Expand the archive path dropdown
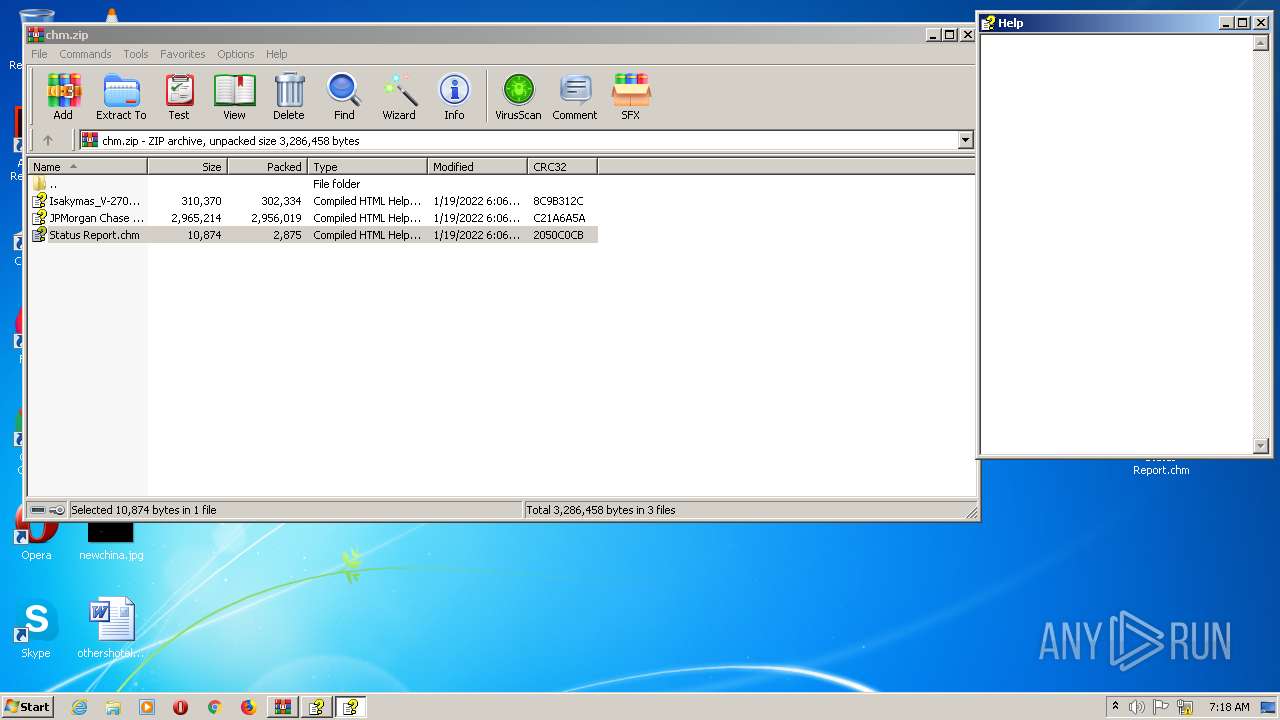The height and width of the screenshot is (720, 1280). click(x=965, y=140)
